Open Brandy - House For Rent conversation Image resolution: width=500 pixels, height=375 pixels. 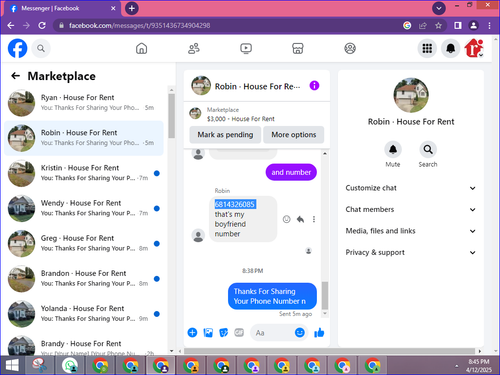[x=84, y=345]
